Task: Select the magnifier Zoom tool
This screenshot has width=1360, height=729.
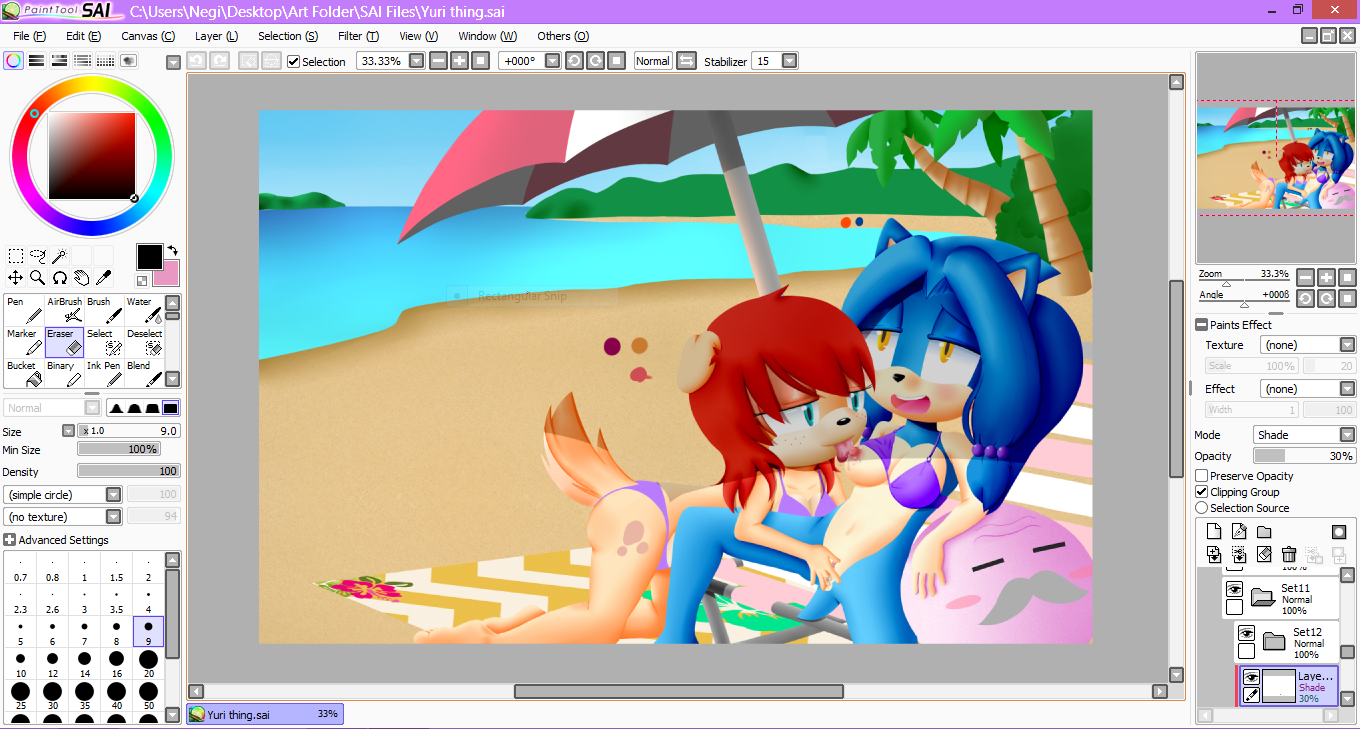Action: pos(38,278)
